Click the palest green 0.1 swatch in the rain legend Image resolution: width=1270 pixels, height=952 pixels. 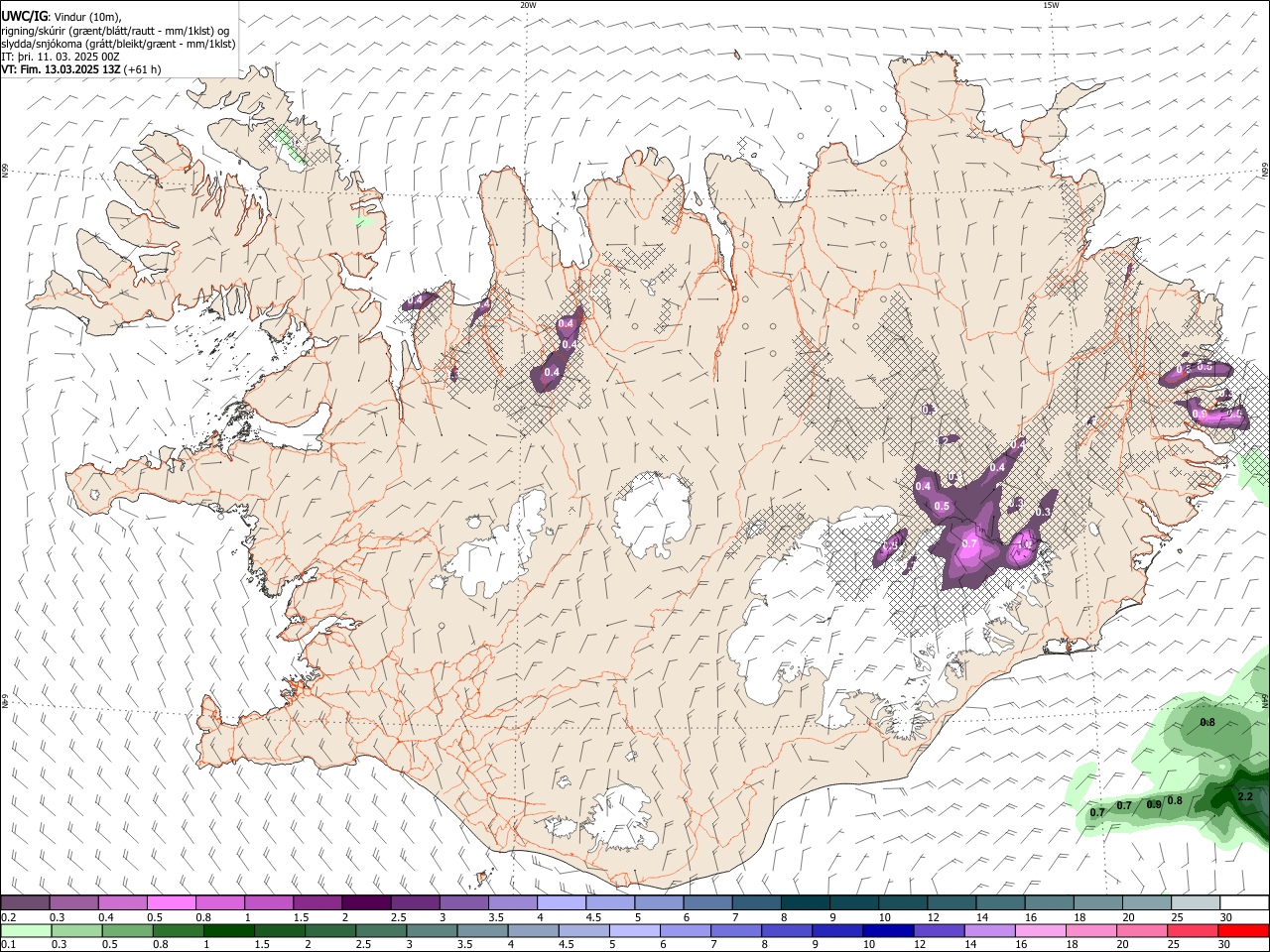[x=26, y=930]
